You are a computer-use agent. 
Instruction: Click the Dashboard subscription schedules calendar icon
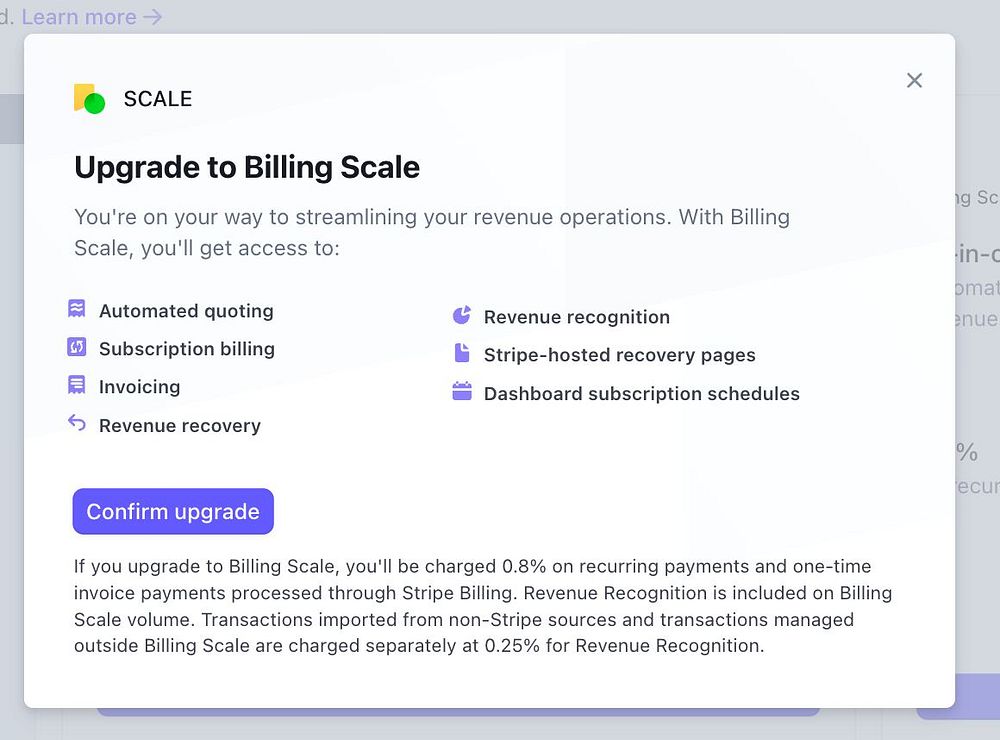point(461,391)
